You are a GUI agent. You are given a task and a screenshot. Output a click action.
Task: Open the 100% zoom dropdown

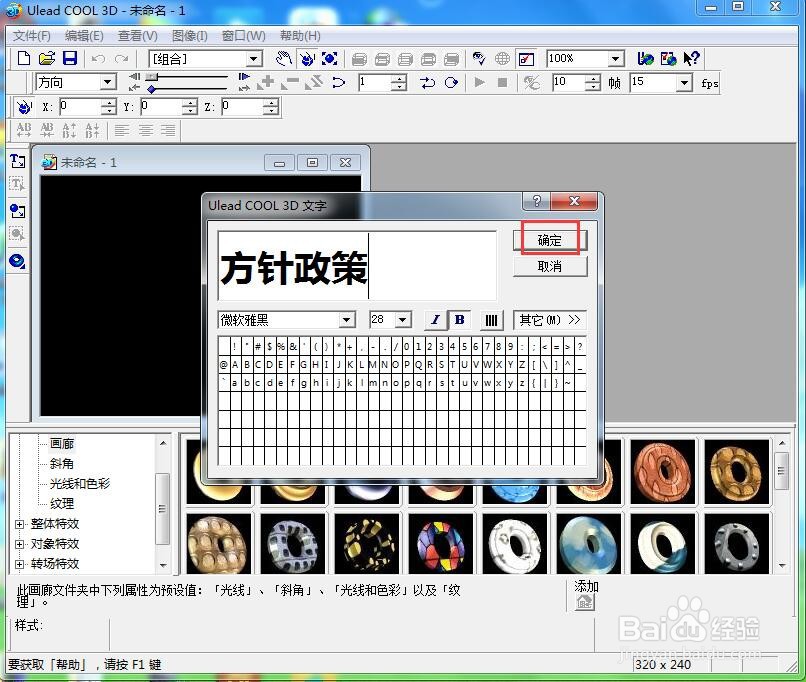click(615, 59)
